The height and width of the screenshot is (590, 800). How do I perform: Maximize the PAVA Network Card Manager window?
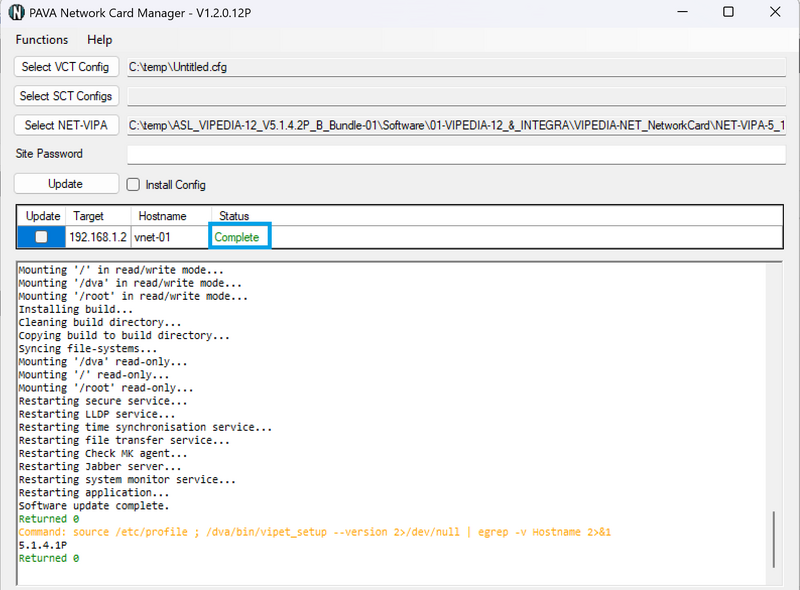click(x=729, y=12)
